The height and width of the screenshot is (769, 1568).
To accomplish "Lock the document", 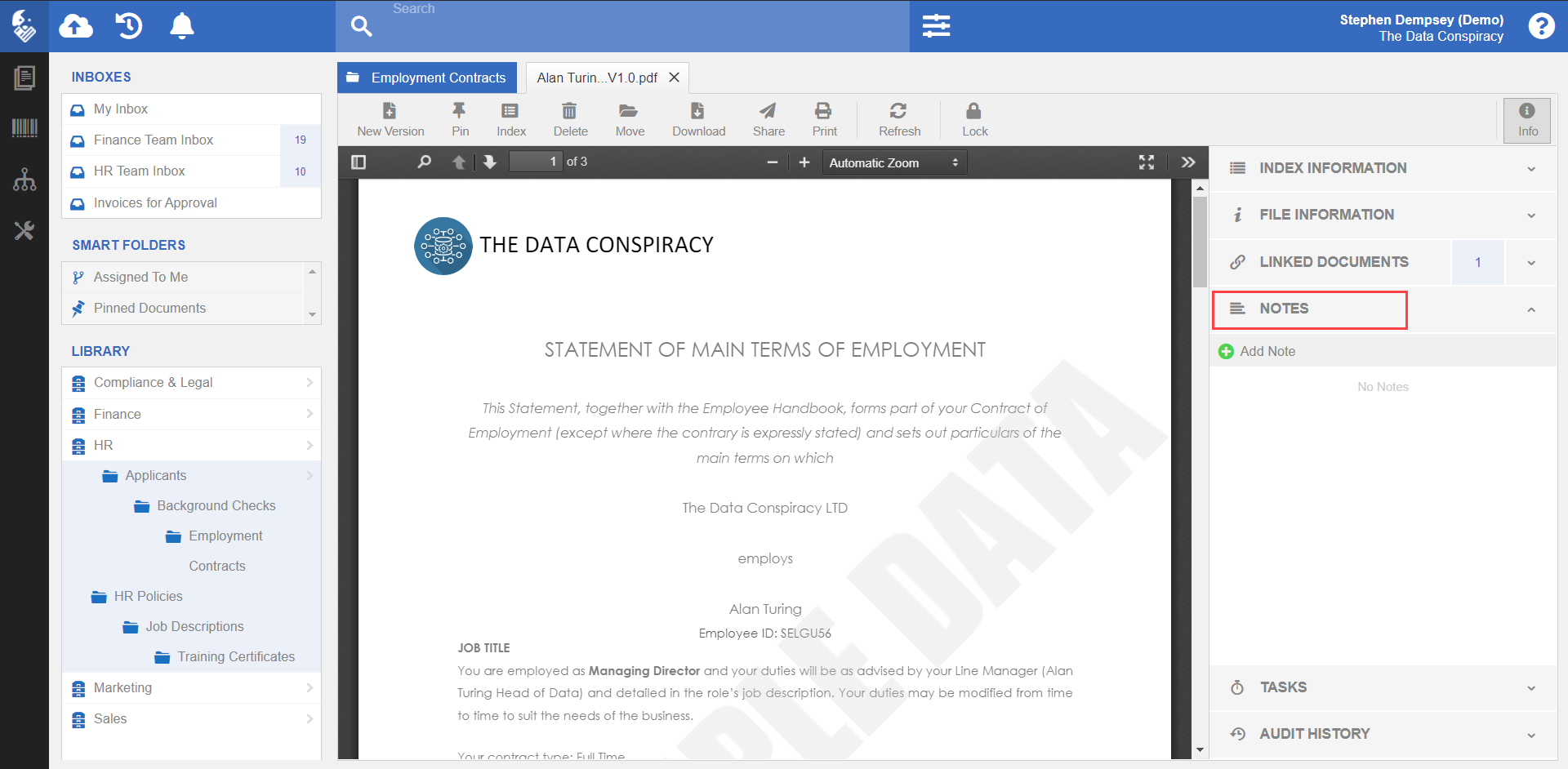I will coord(974,120).
